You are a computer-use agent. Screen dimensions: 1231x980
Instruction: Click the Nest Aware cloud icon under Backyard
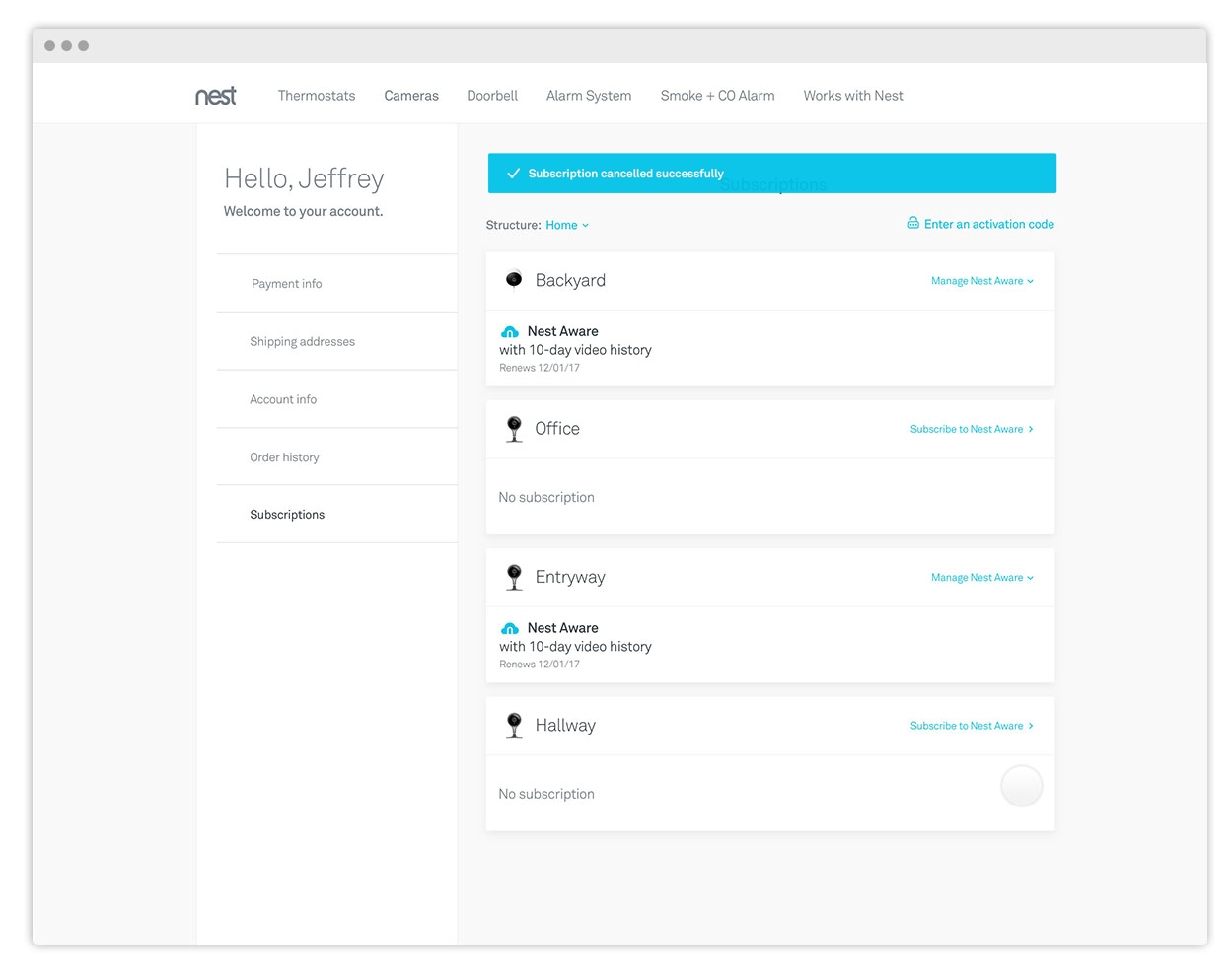point(510,332)
